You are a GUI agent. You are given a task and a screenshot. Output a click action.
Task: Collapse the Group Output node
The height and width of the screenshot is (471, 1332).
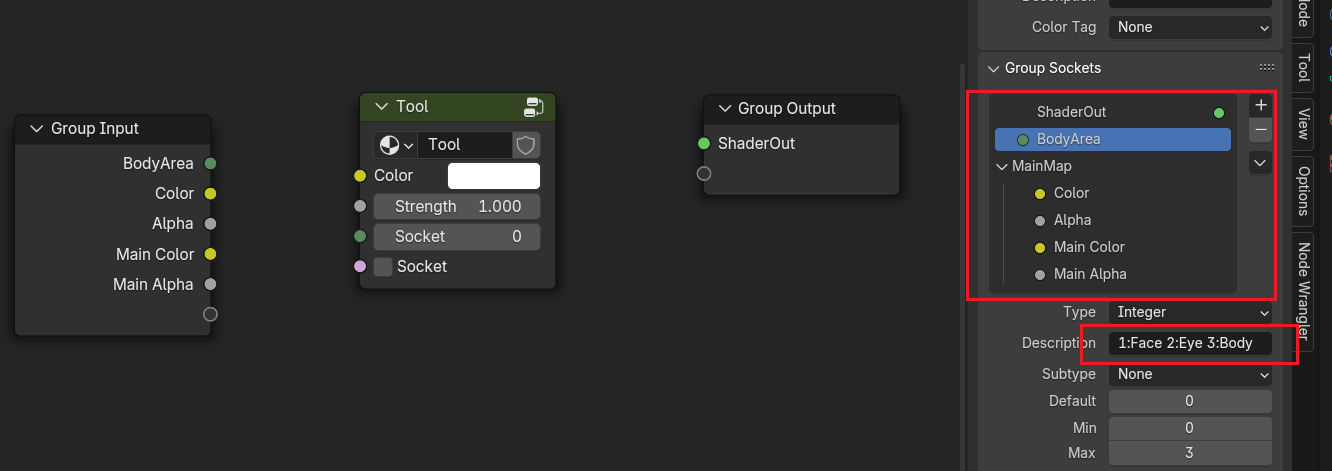point(725,109)
